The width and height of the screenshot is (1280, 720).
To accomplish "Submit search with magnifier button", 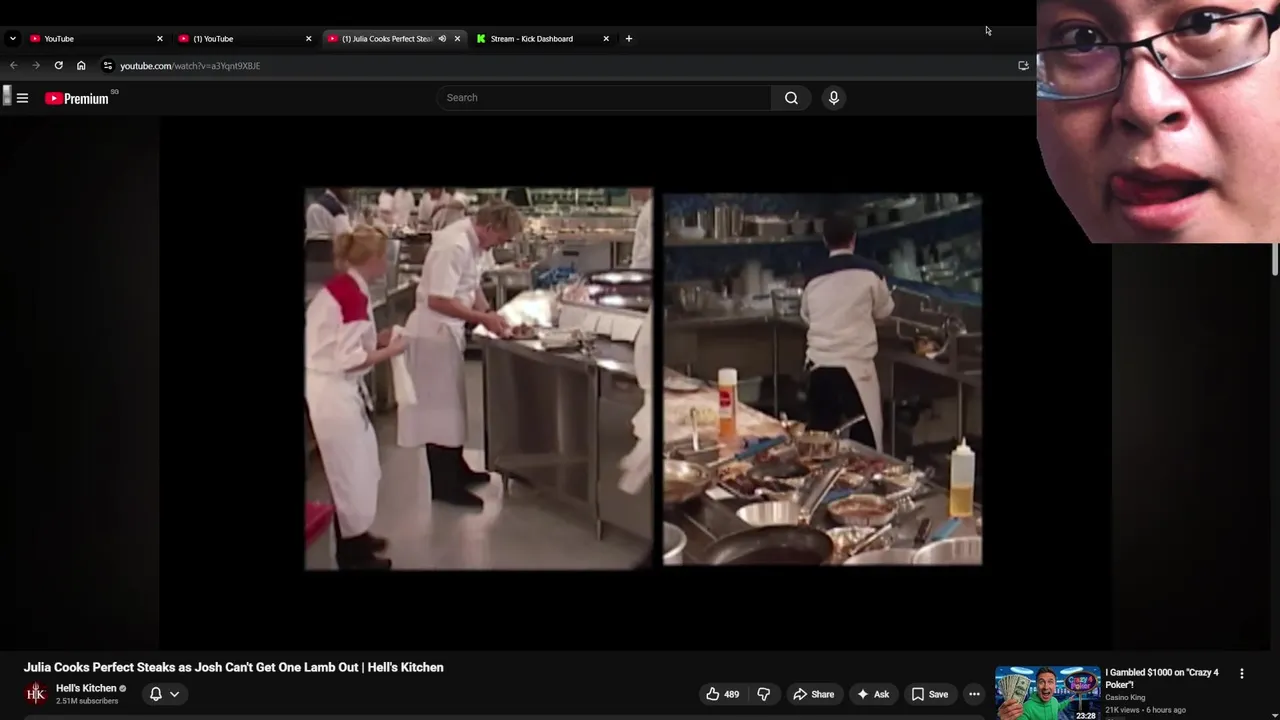I will [x=791, y=98].
